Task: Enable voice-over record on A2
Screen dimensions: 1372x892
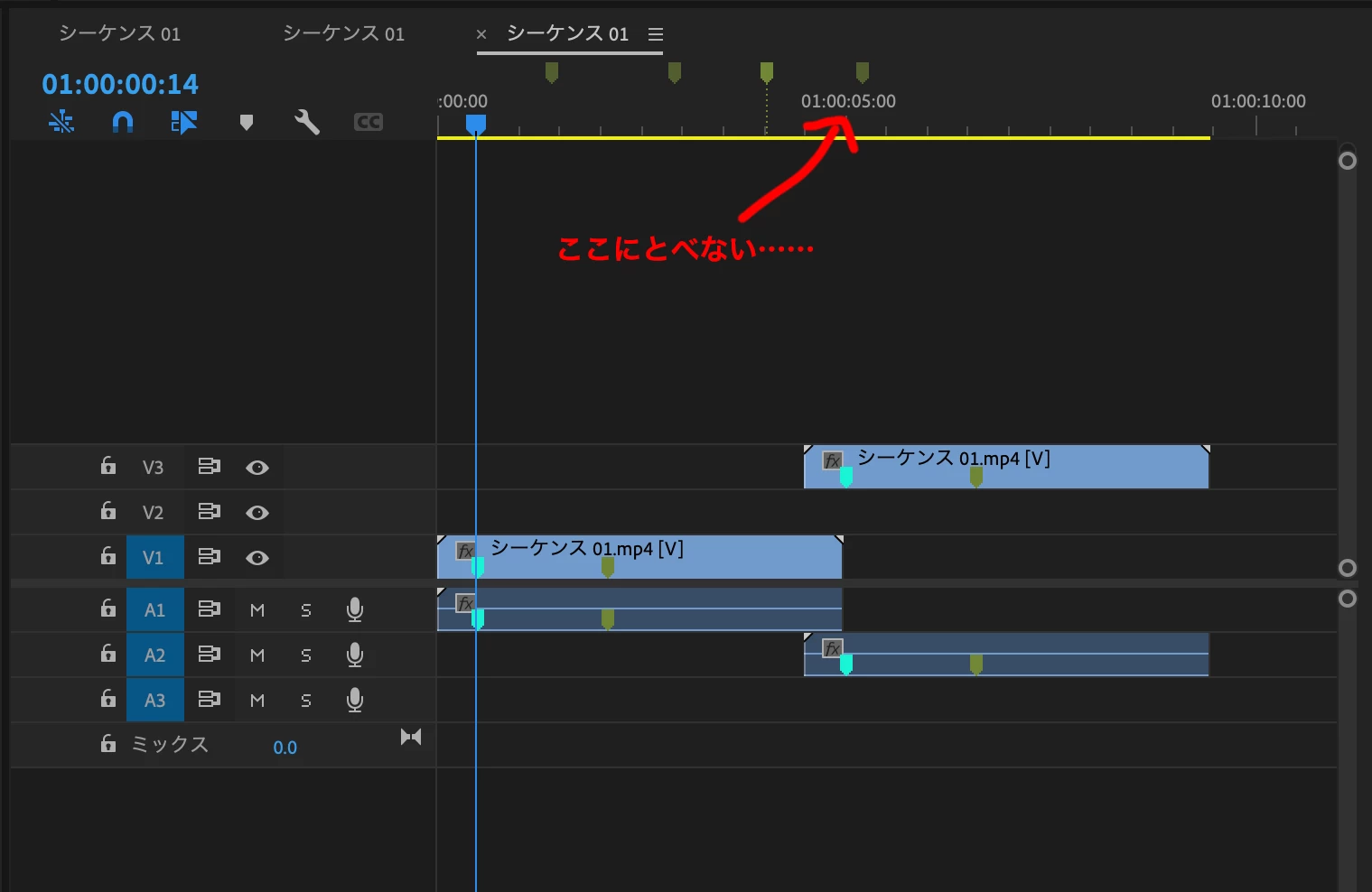Action: coord(355,655)
